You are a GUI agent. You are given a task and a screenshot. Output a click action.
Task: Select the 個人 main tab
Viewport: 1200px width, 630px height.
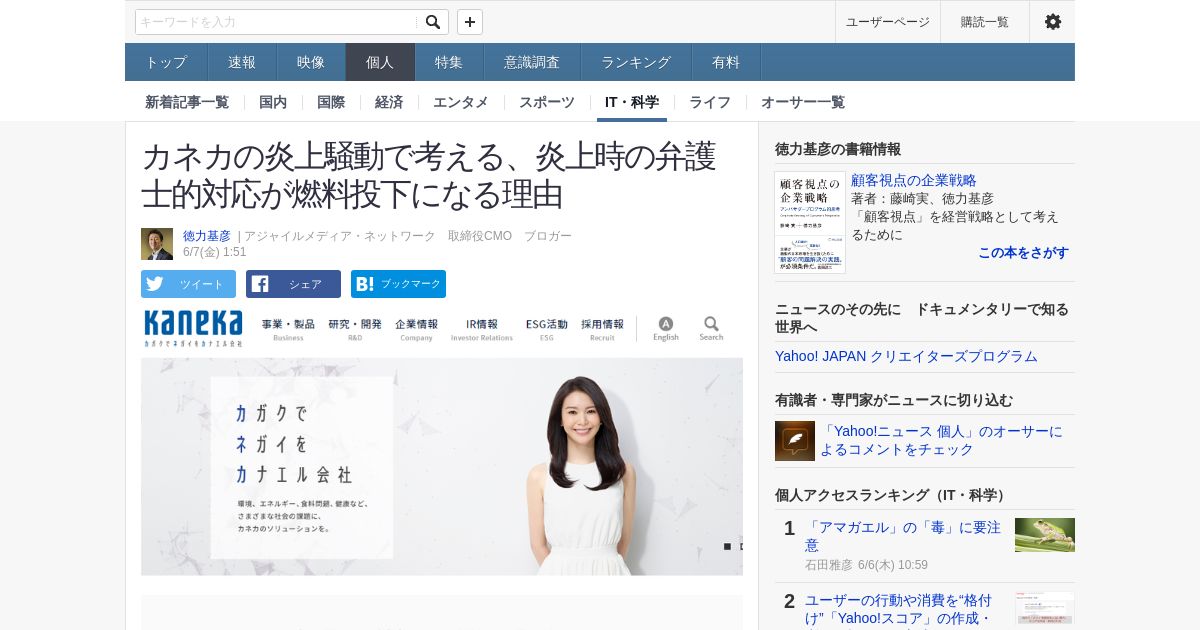coord(380,62)
